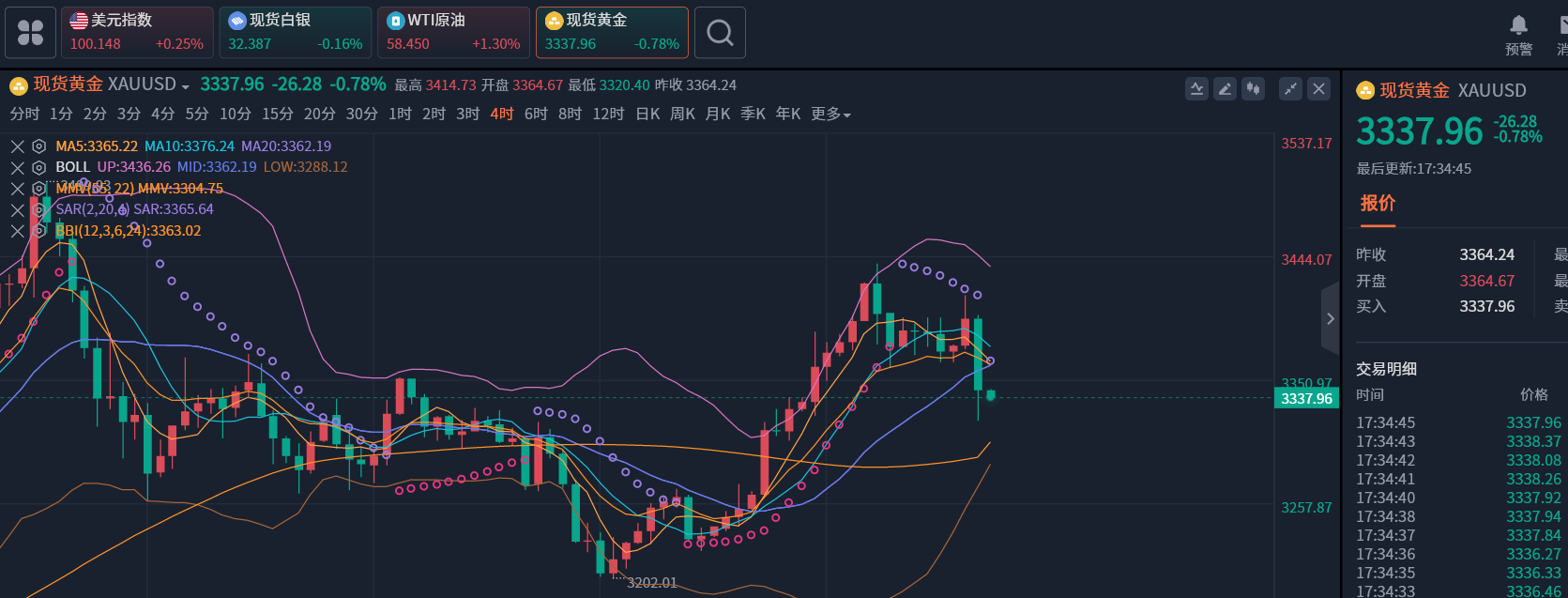
Task: Click 最后更新 17:34:45 timestamp
Action: point(1413,169)
